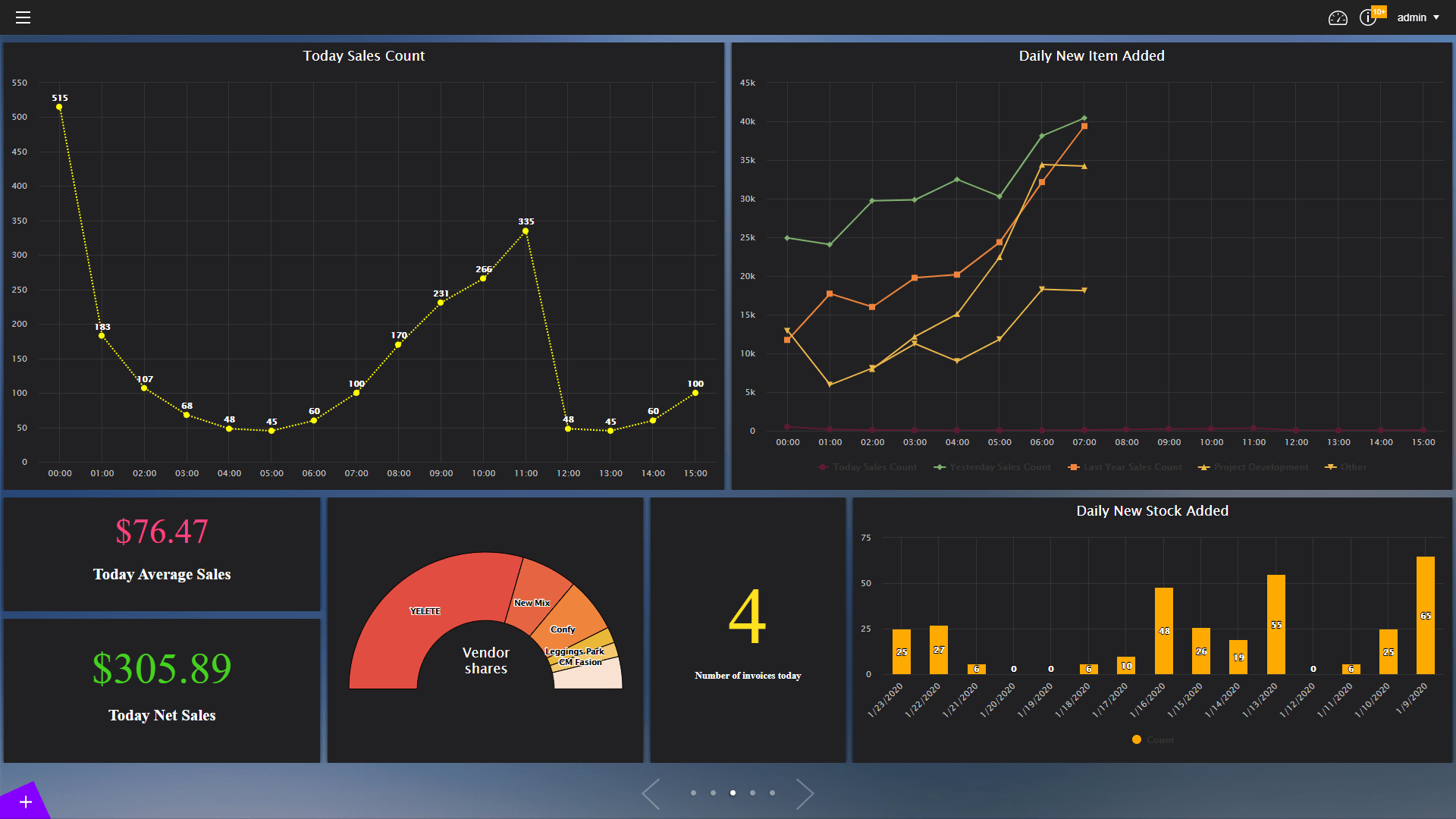The image size is (1456, 819).
Task: Click the 335 peak data point
Action: [x=526, y=231]
